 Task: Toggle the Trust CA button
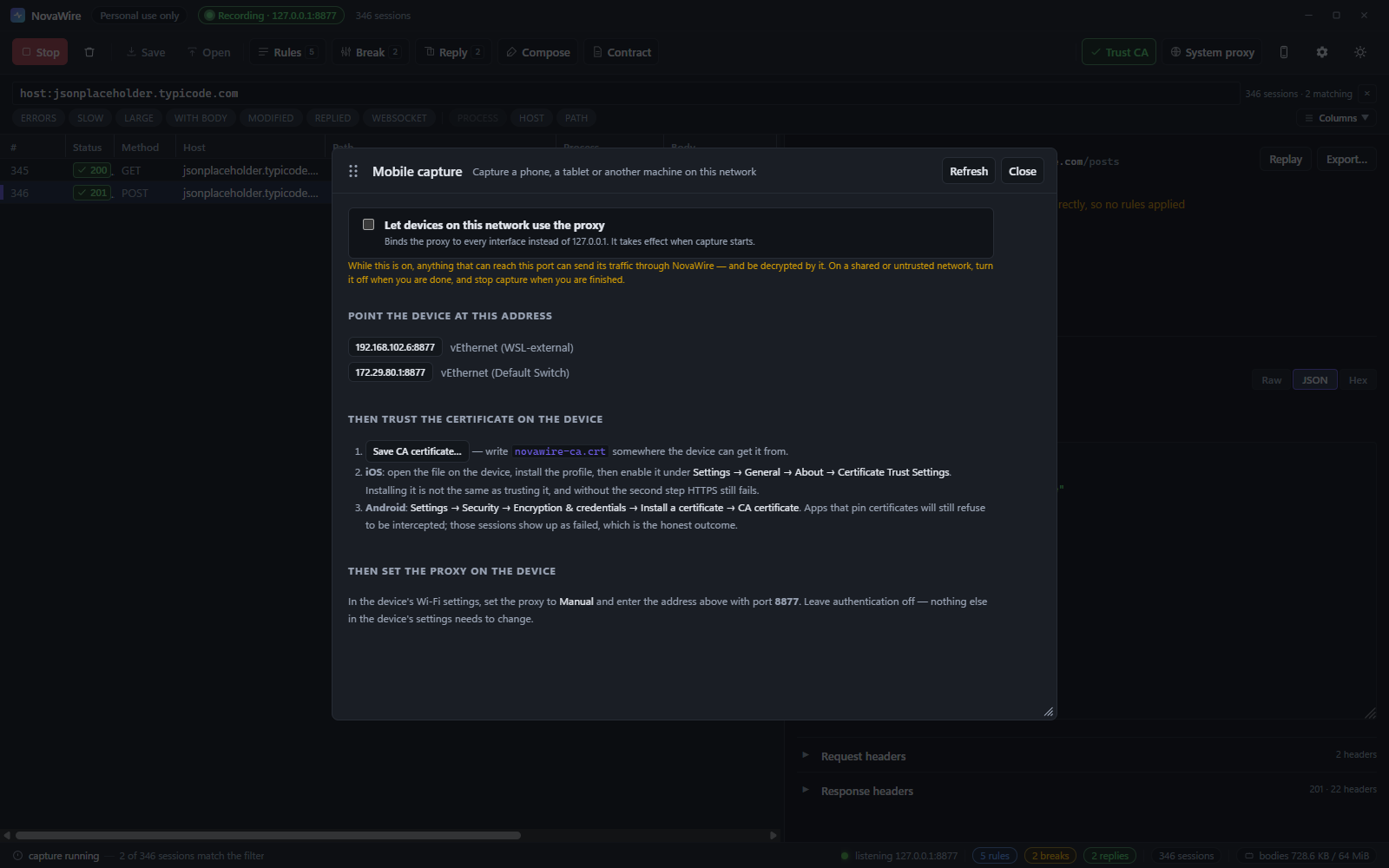(x=1119, y=52)
